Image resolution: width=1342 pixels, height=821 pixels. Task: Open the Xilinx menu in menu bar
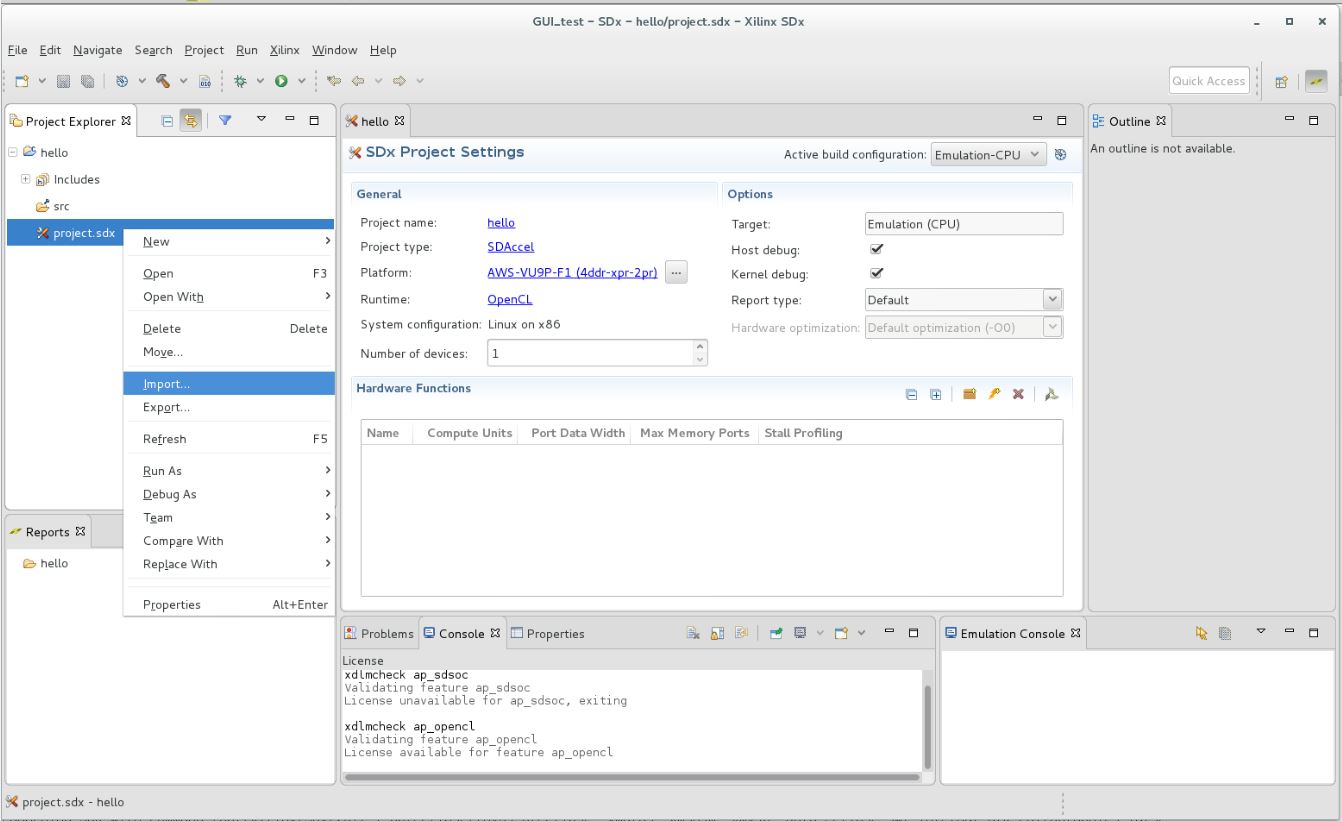click(x=286, y=50)
